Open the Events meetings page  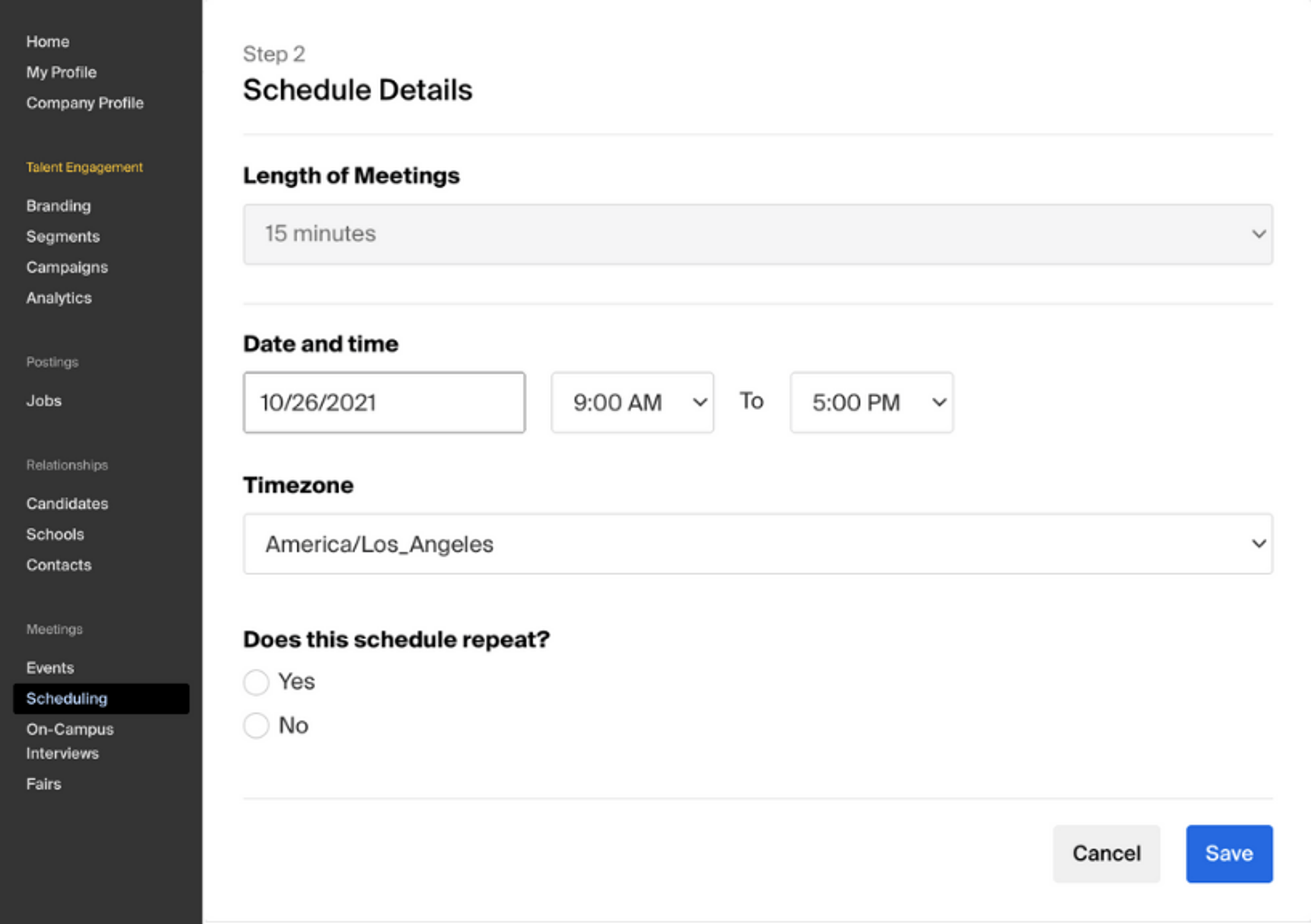coord(50,668)
